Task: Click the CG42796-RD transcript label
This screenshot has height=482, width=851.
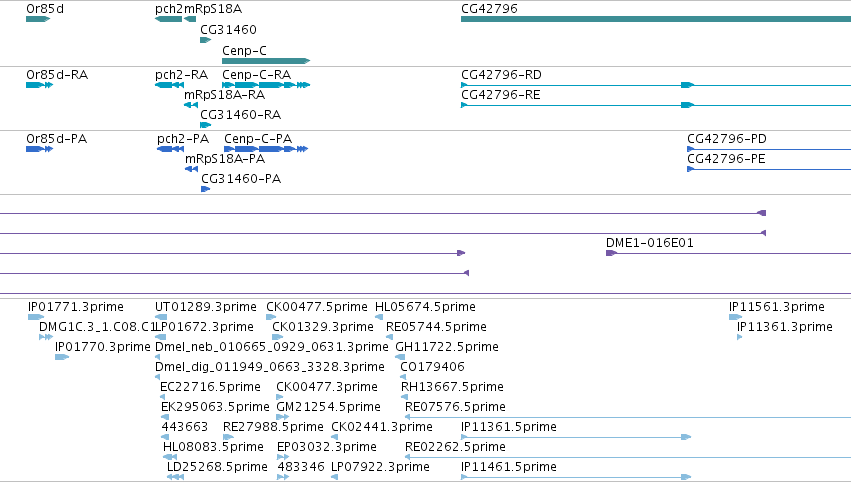Action: click(x=501, y=75)
